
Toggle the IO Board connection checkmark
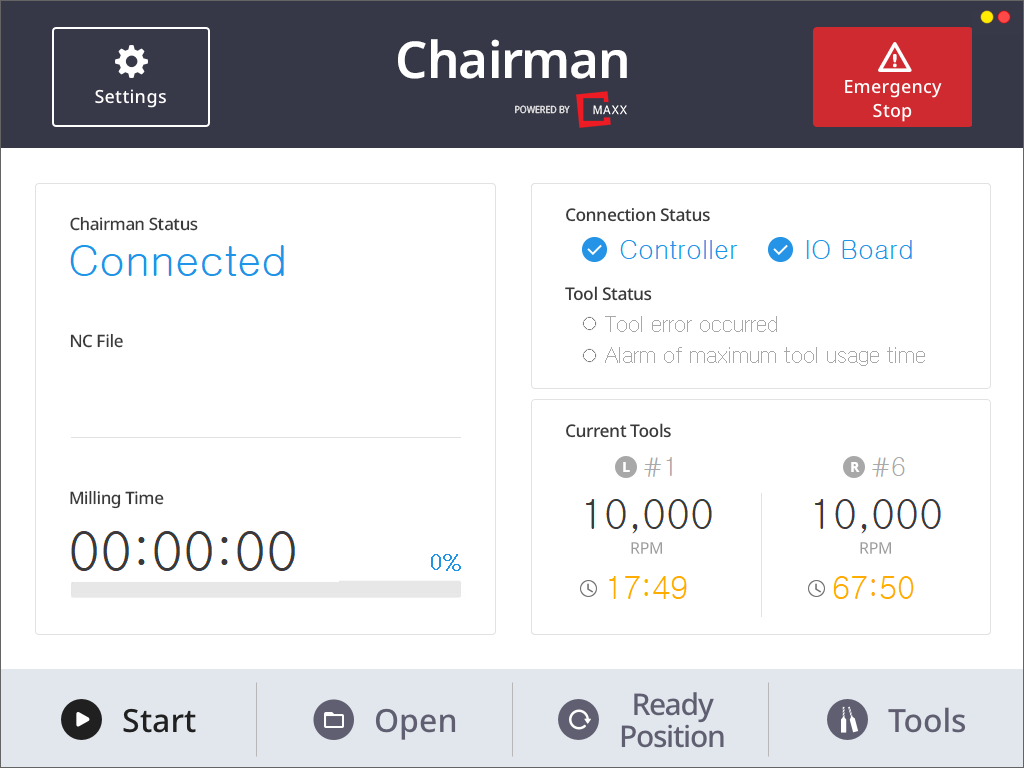coord(780,250)
